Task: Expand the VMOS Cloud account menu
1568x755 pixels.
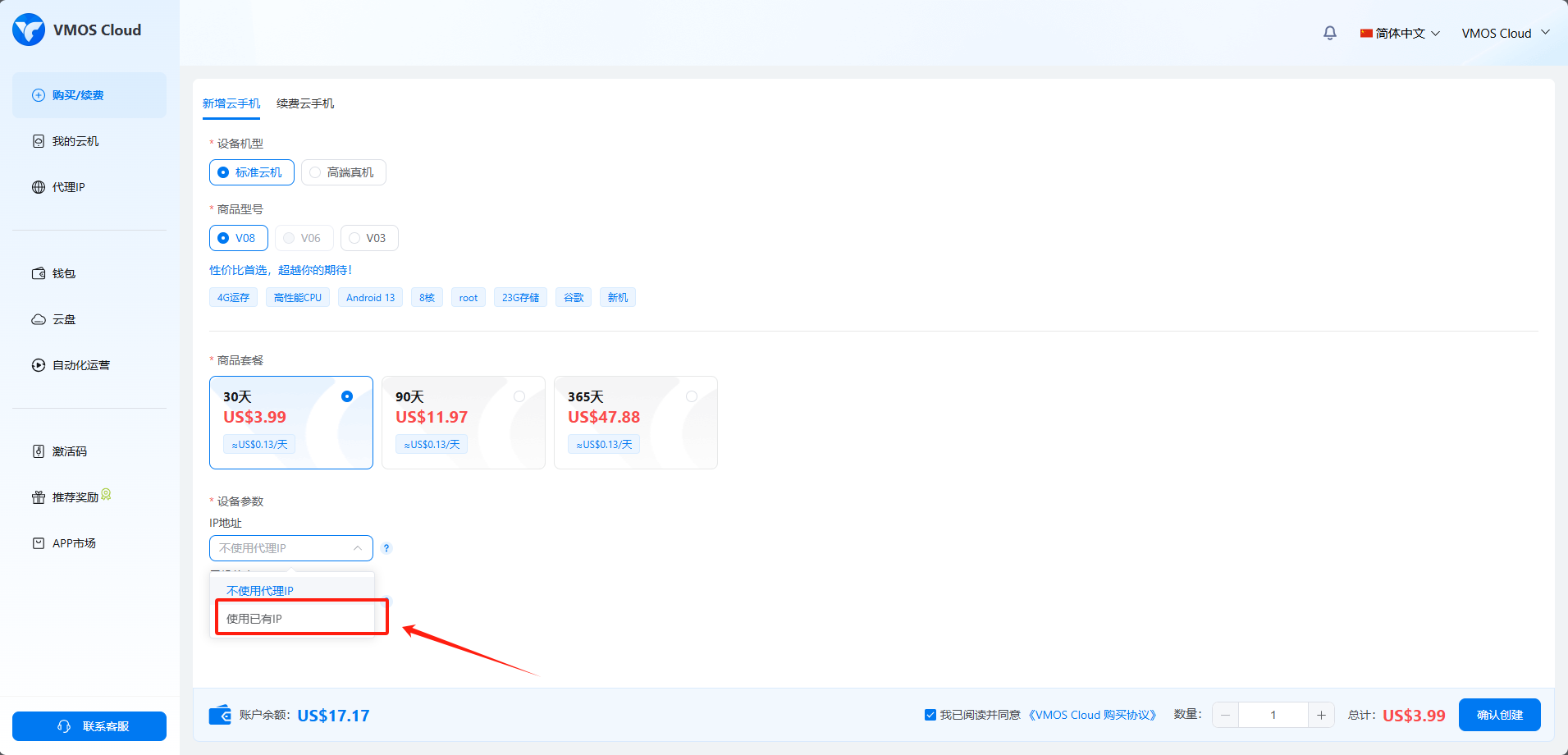Action: click(x=1505, y=33)
